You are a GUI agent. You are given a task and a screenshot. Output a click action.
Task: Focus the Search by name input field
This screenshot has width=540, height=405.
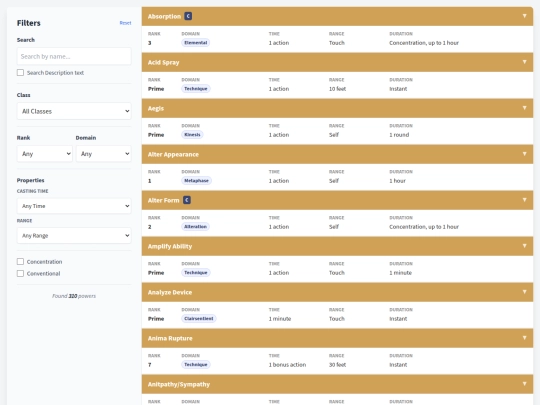[x=74, y=56]
